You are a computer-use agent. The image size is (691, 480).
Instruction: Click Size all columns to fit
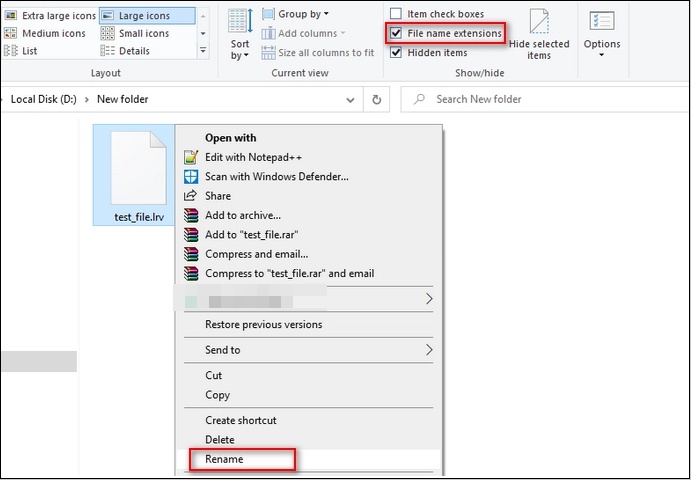point(317,53)
